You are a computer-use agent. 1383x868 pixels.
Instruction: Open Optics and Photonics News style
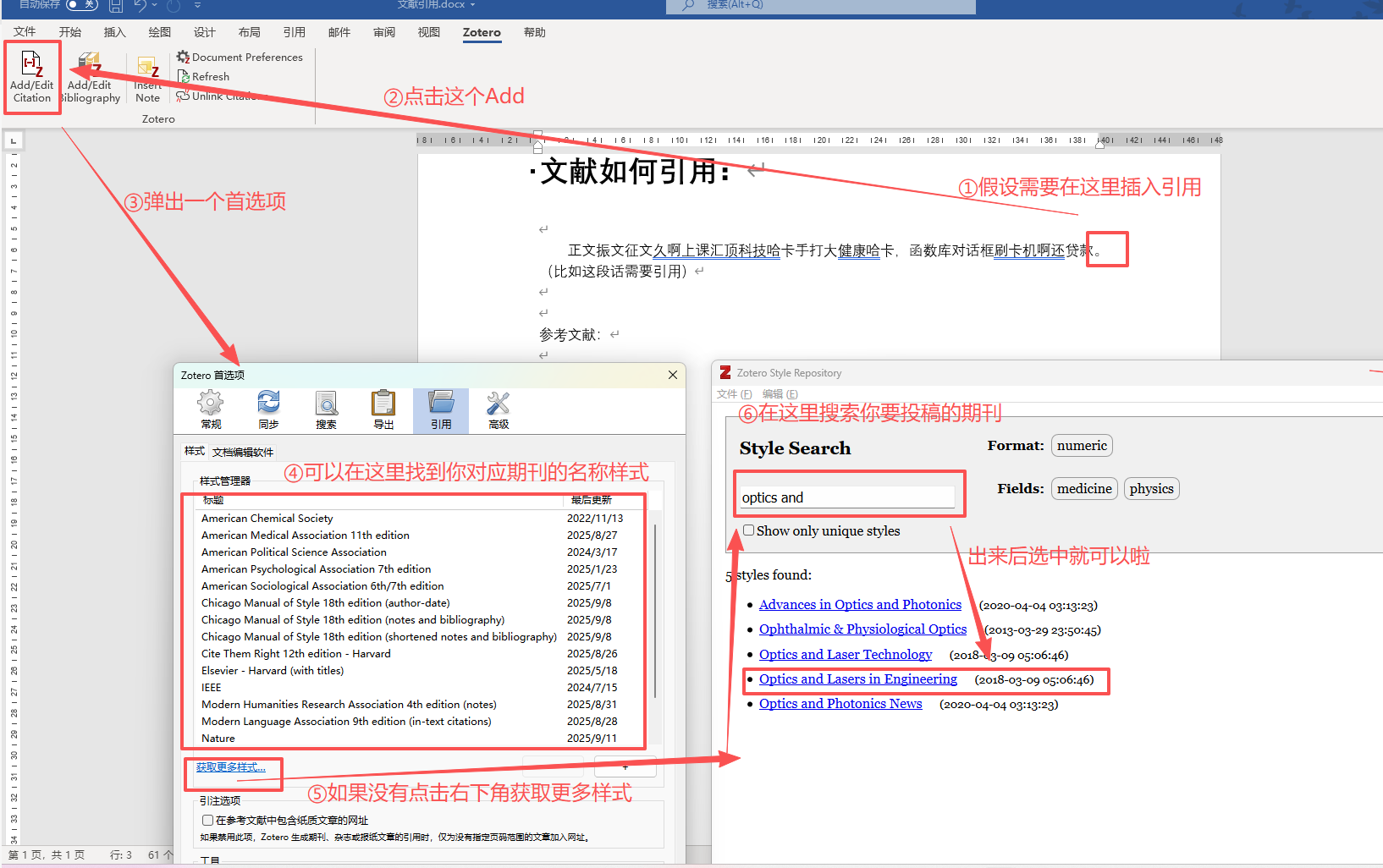point(840,704)
